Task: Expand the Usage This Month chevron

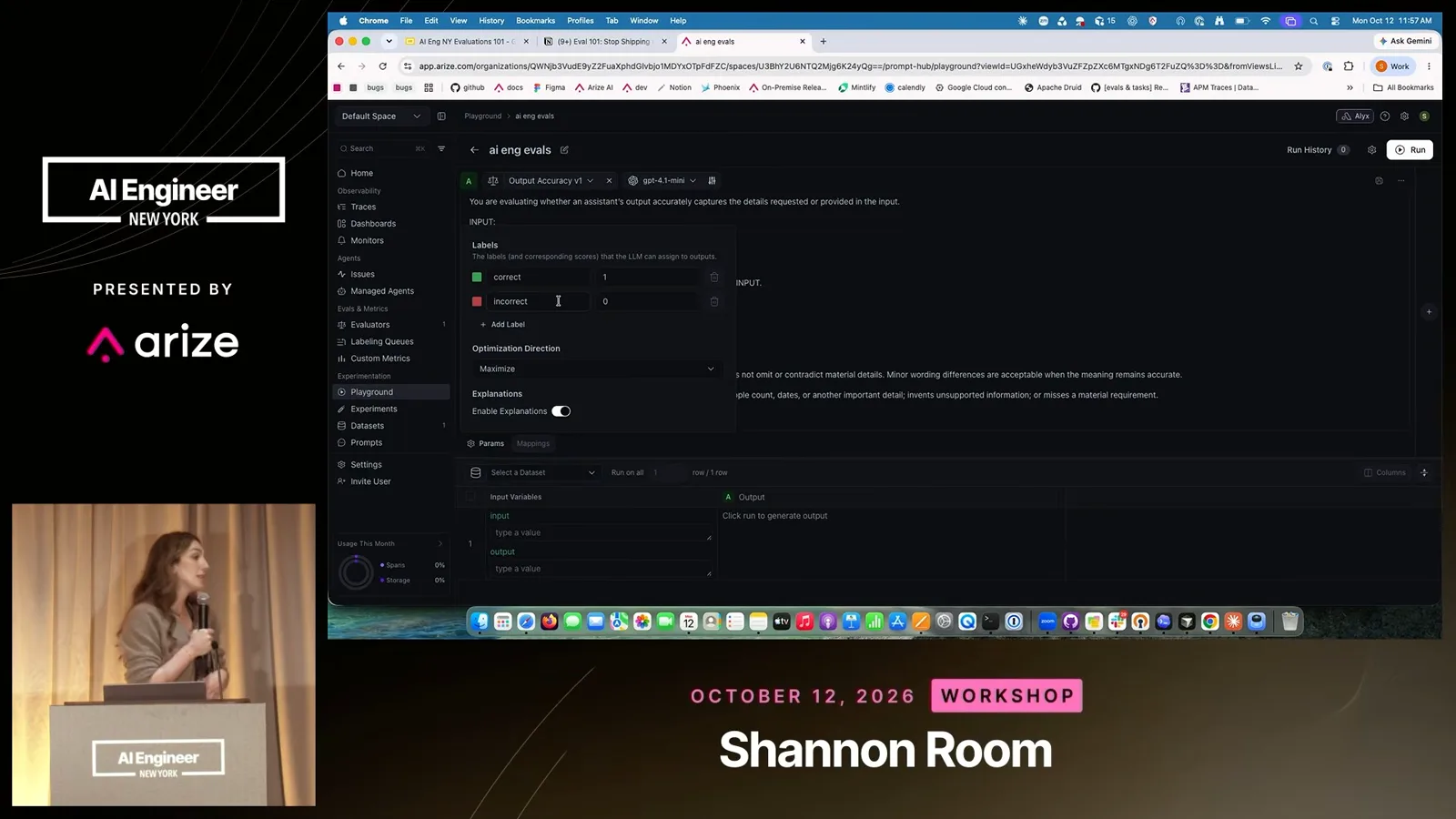Action: click(440, 543)
